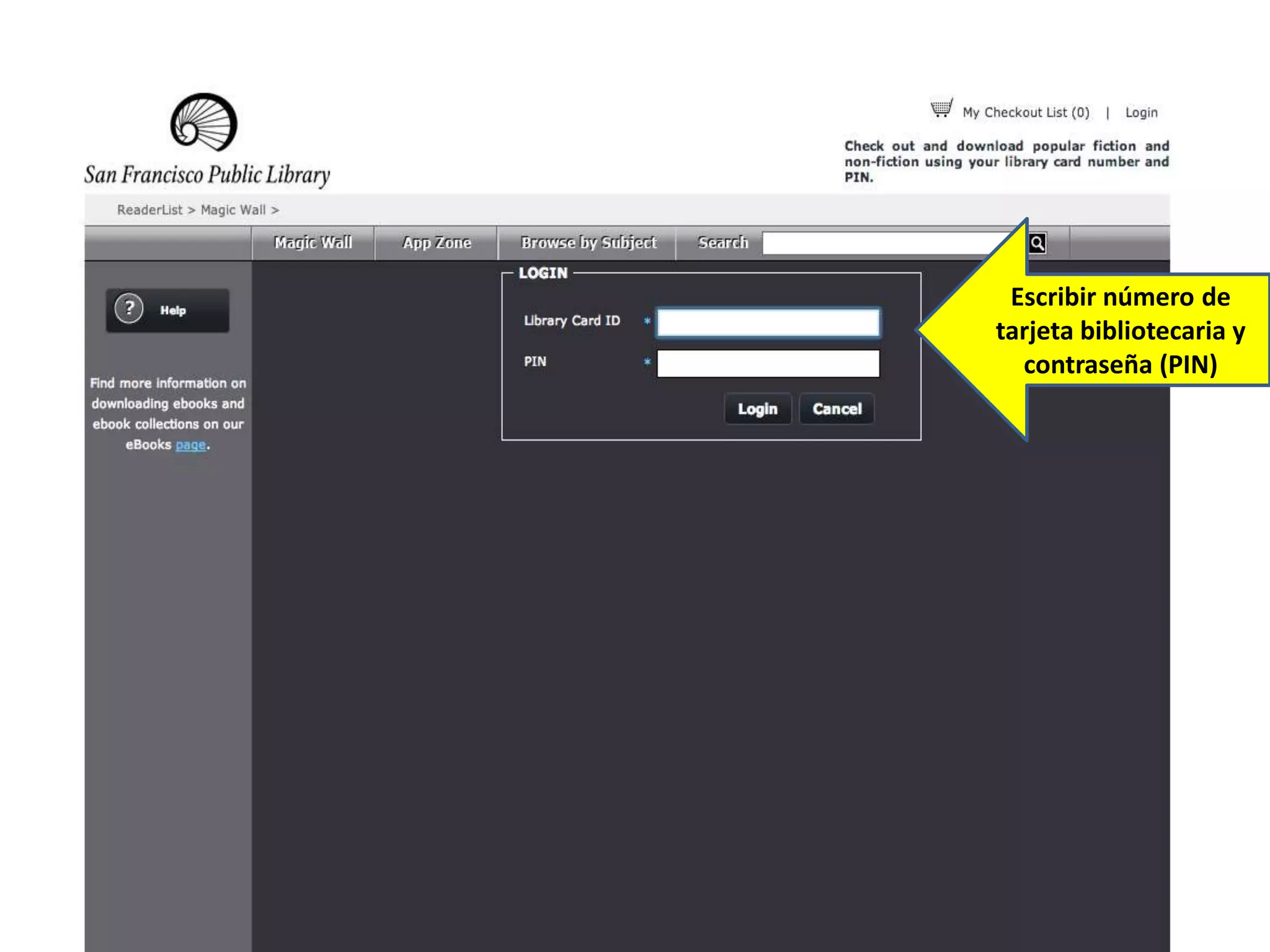The width and height of the screenshot is (1270, 952).
Task: Click the search magnifier icon
Action: point(1037,243)
